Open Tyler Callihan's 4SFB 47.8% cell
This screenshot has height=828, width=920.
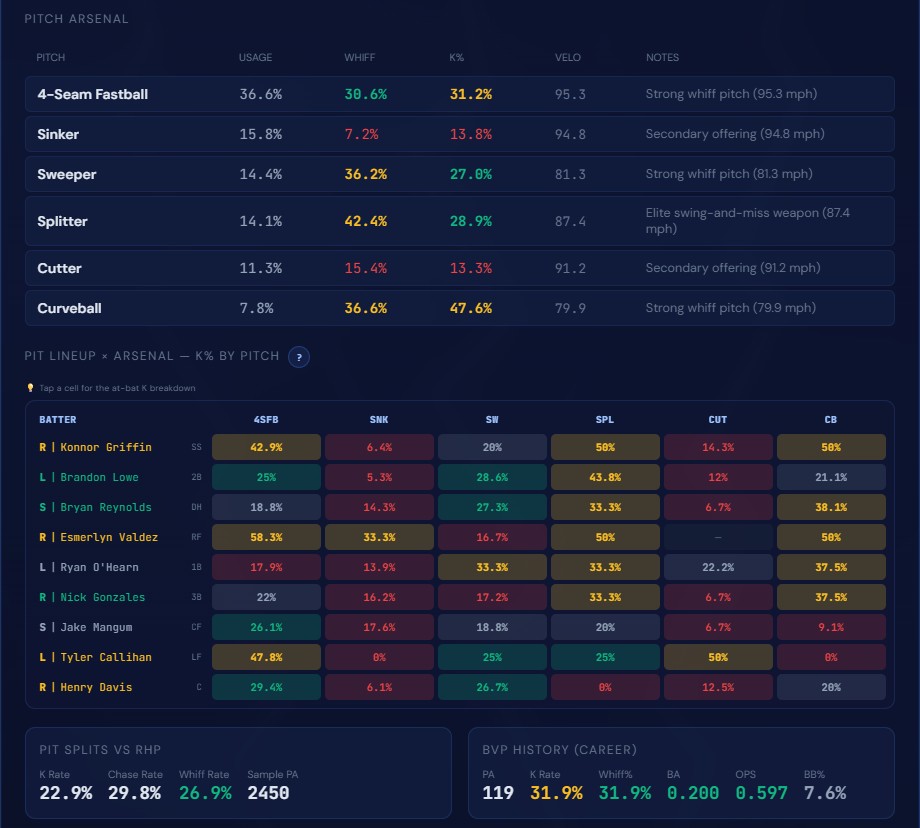266,657
